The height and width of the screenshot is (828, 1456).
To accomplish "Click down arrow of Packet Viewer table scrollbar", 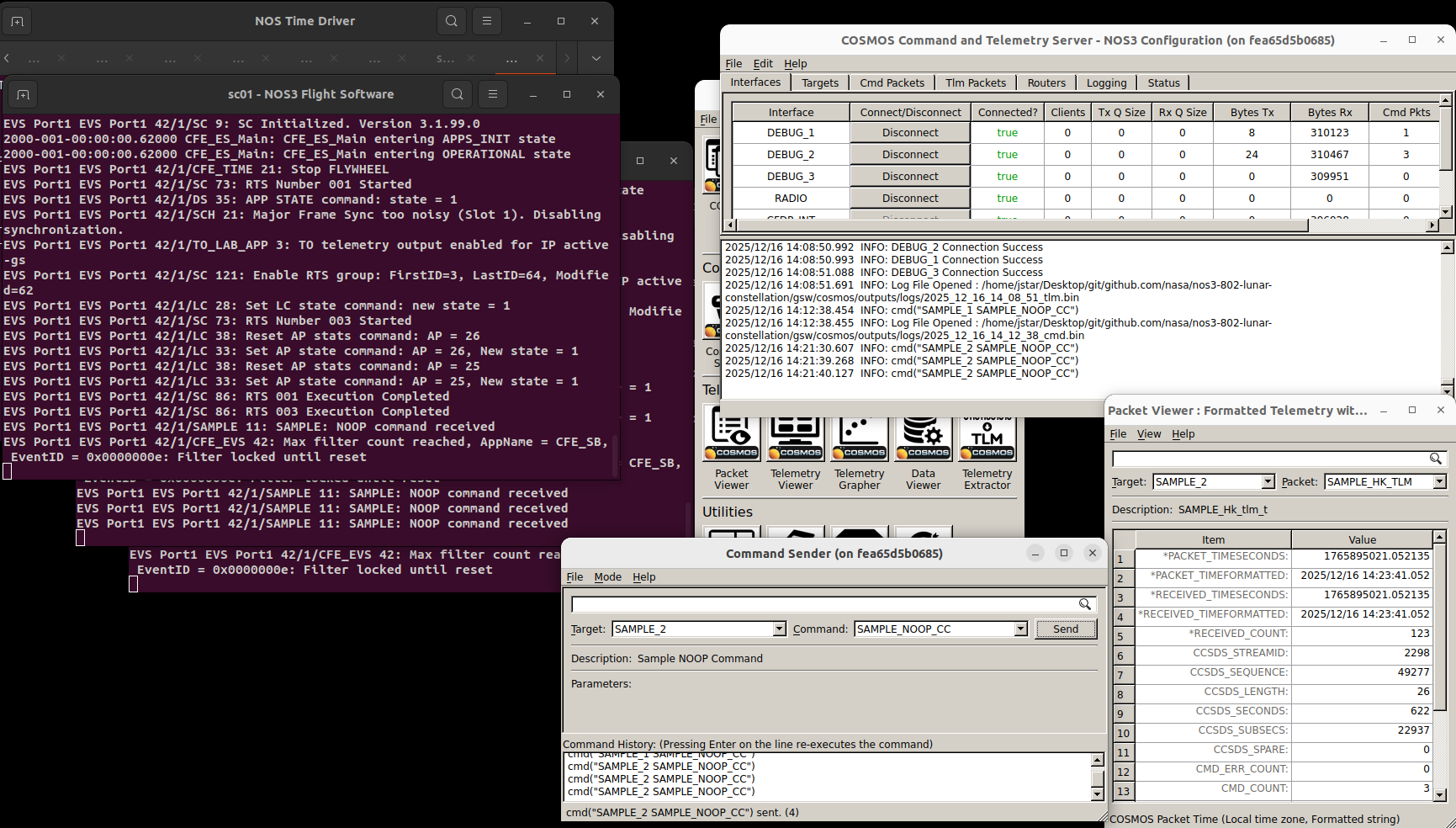I will (1439, 794).
